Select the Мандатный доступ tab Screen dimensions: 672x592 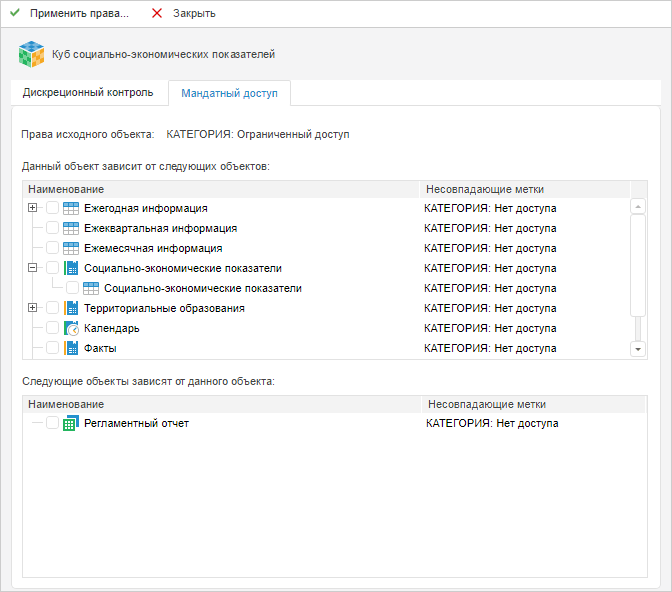click(229, 93)
